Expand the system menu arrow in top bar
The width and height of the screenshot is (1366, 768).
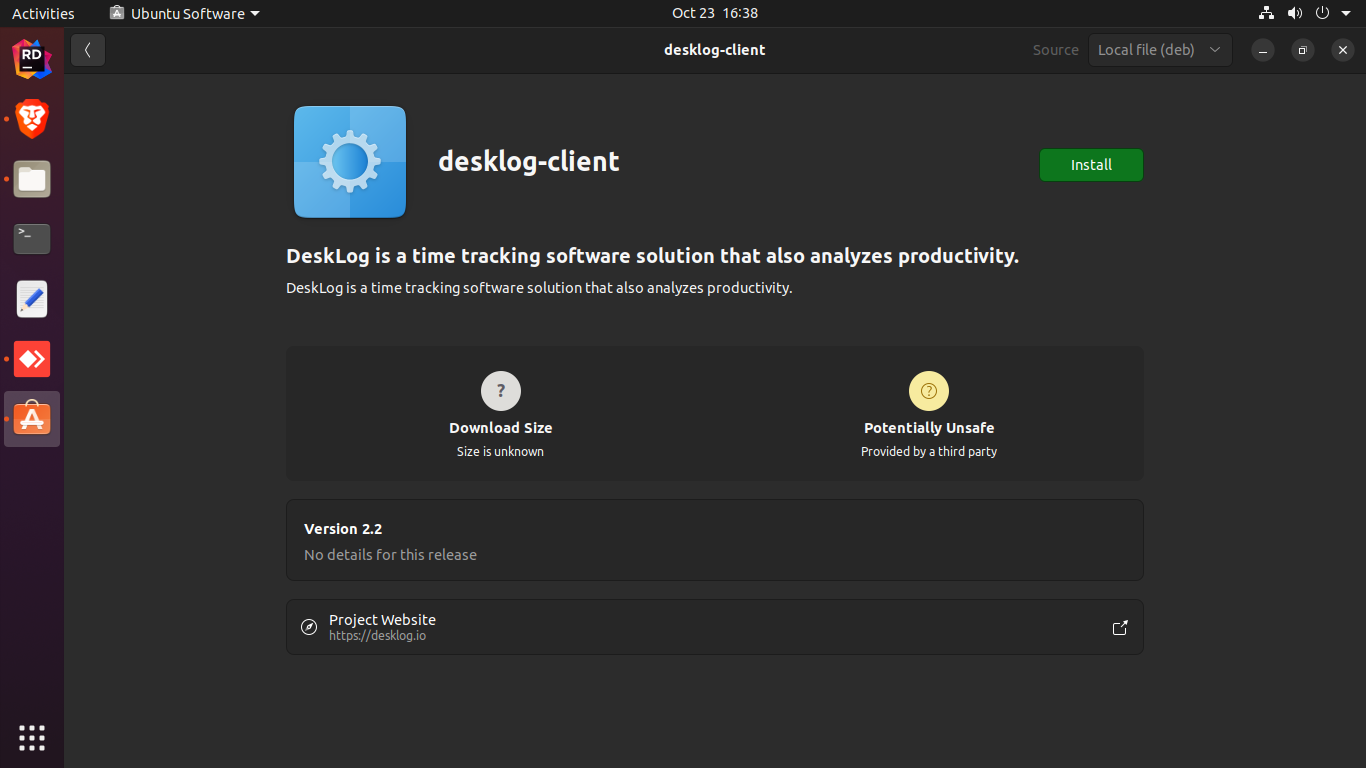tap(1346, 13)
